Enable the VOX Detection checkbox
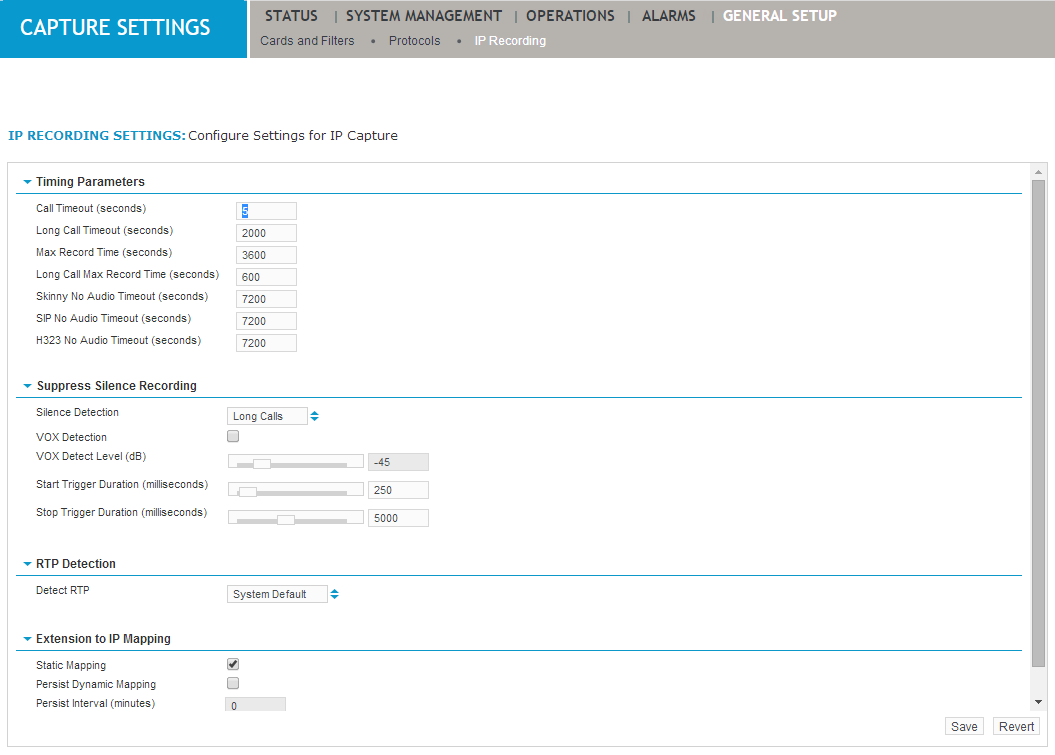 (233, 436)
